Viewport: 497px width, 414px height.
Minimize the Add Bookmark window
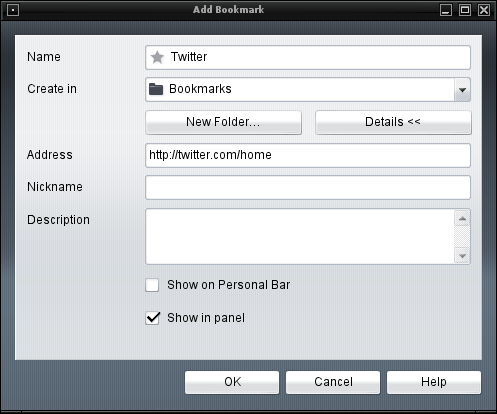point(446,10)
